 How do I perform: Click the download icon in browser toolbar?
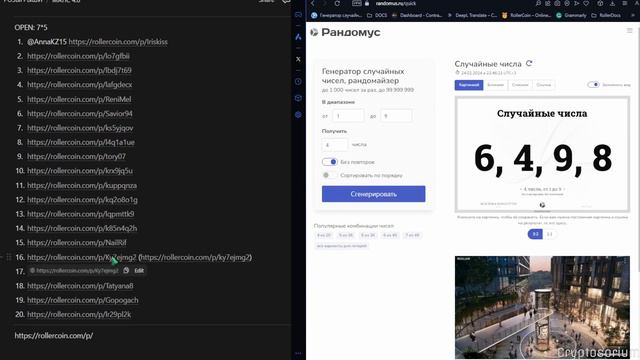pyautogui.click(x=613, y=3)
